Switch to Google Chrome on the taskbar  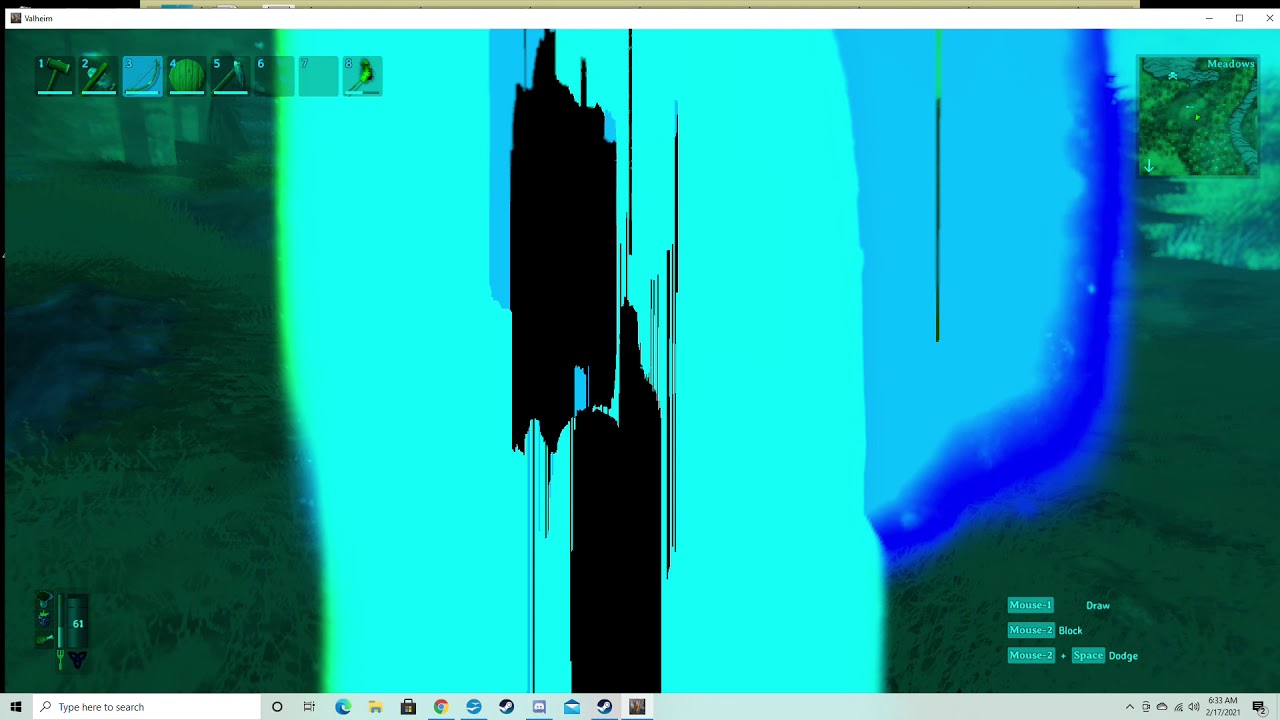[x=441, y=707]
